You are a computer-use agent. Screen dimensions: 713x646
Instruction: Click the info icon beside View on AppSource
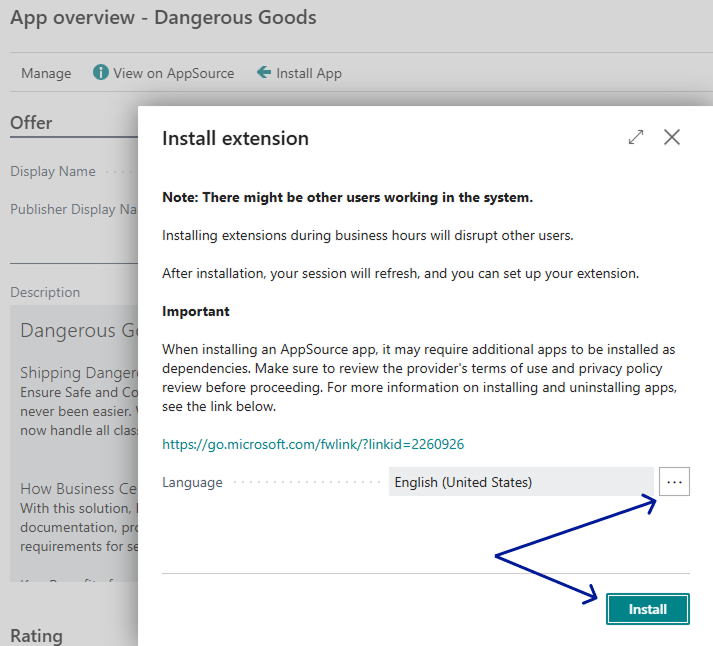pos(100,73)
